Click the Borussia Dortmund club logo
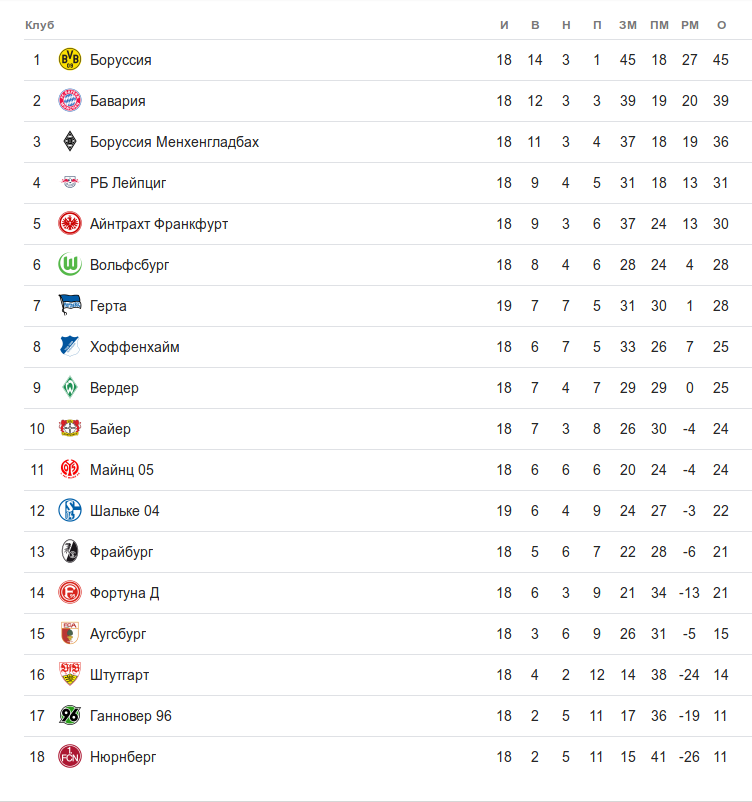752x802 pixels. [70, 60]
